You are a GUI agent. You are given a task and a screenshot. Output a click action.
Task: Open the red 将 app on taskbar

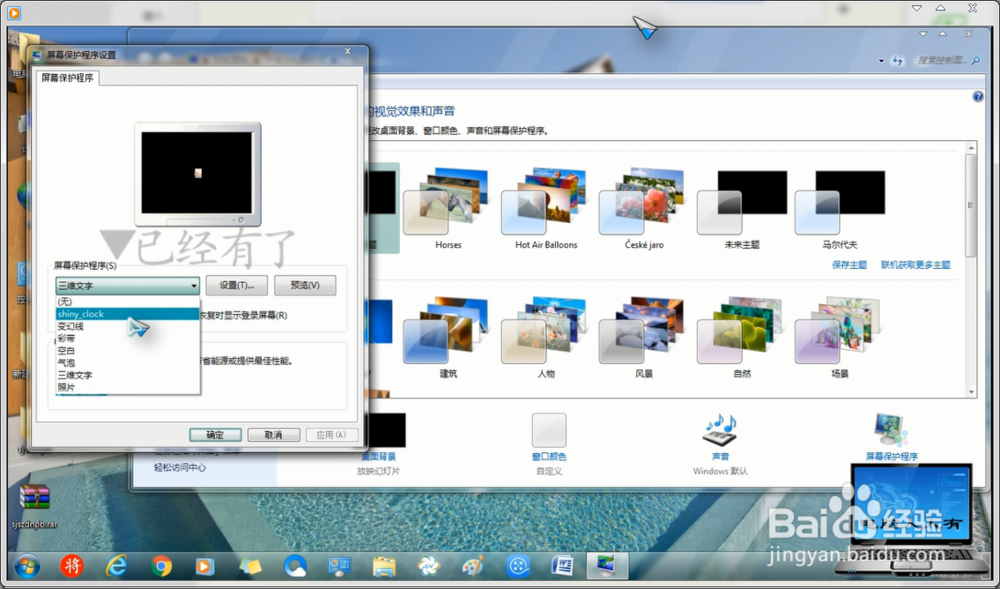pyautogui.click(x=71, y=565)
